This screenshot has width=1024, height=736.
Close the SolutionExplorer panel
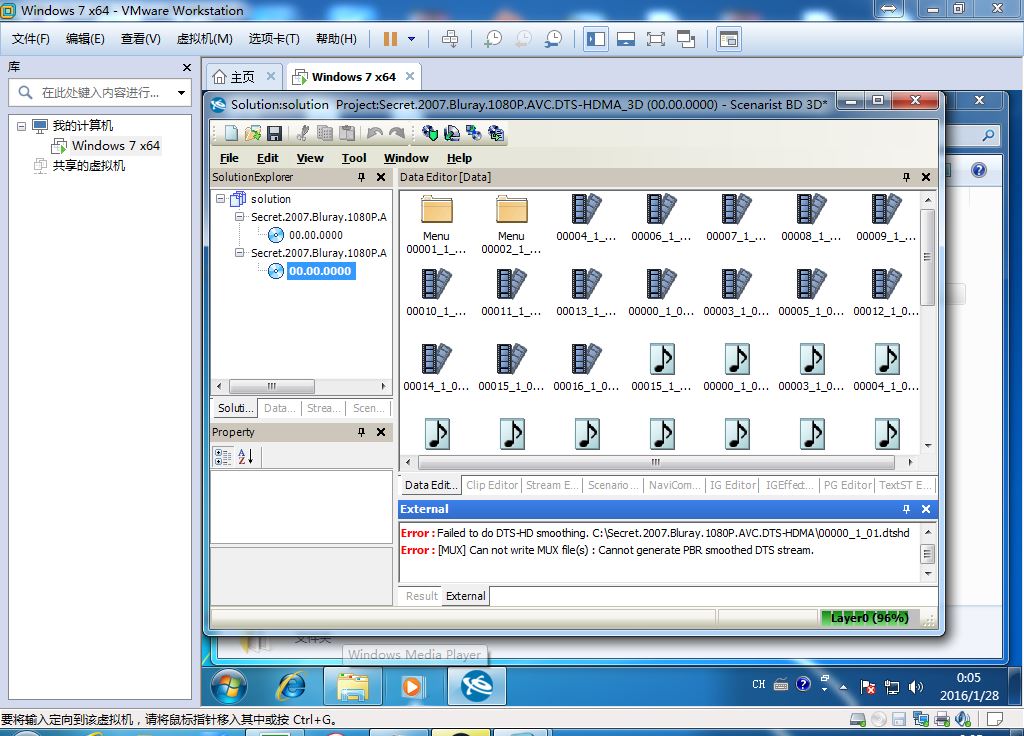(x=381, y=177)
